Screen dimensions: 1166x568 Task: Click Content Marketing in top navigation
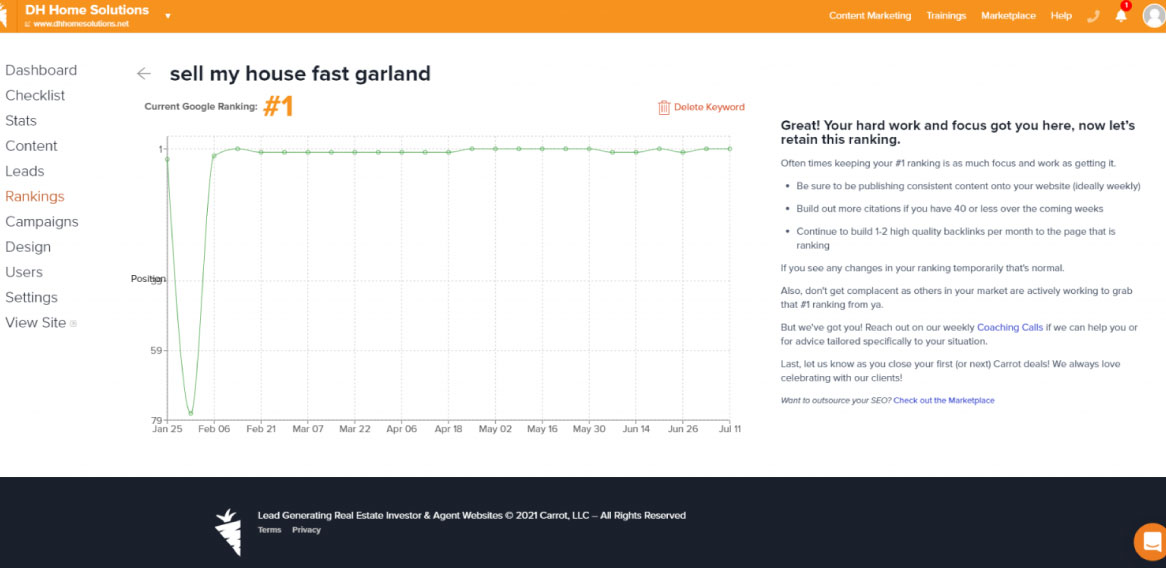(x=869, y=16)
